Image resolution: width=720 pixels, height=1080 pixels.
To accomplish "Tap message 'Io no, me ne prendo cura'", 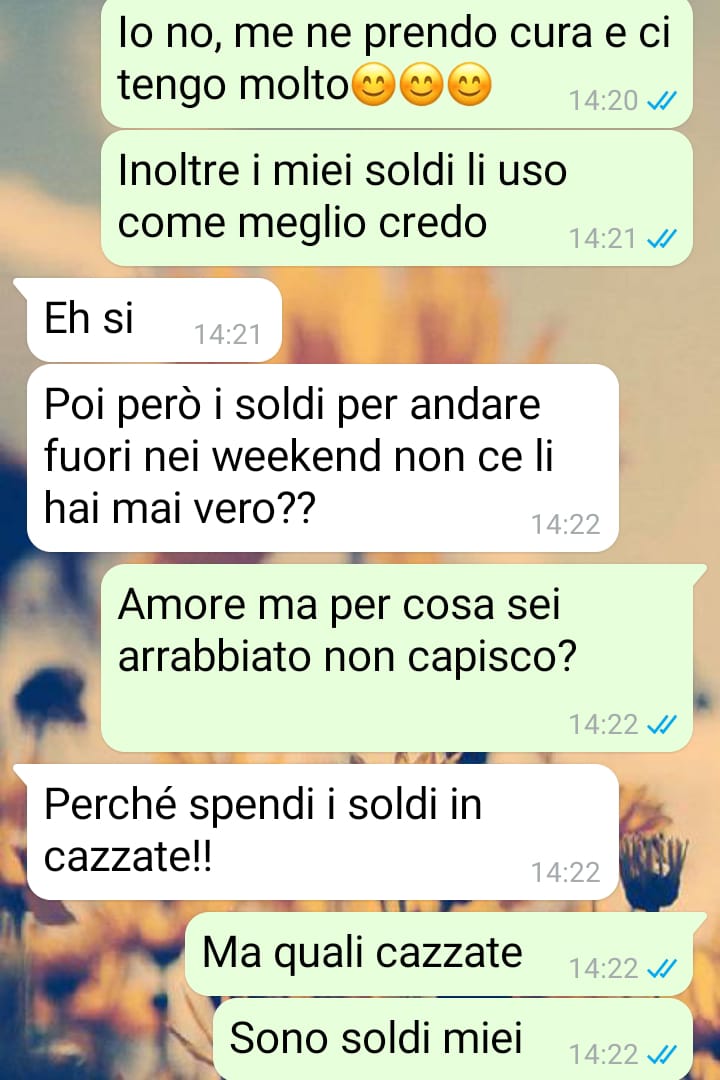I will (x=397, y=62).
